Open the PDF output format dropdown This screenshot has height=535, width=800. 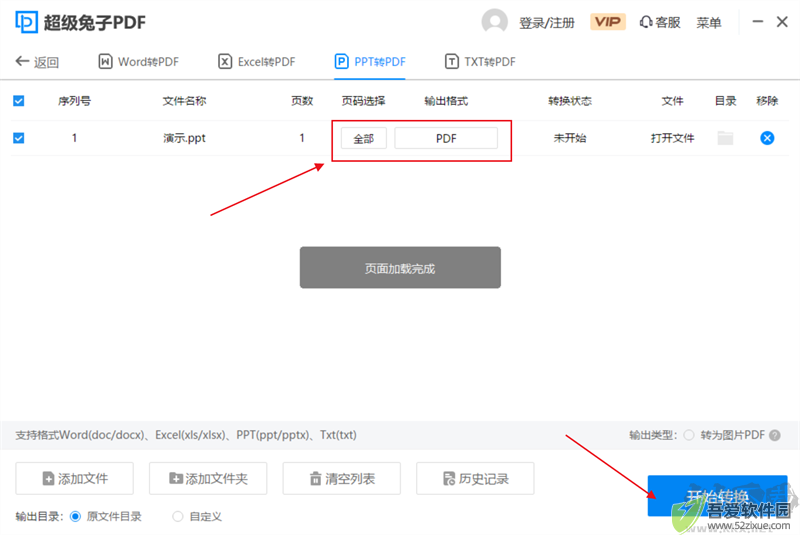pos(446,138)
